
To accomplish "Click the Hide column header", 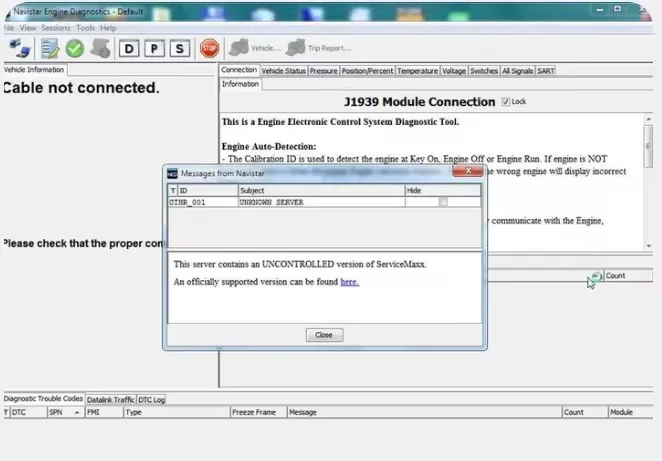I will 443,190.
